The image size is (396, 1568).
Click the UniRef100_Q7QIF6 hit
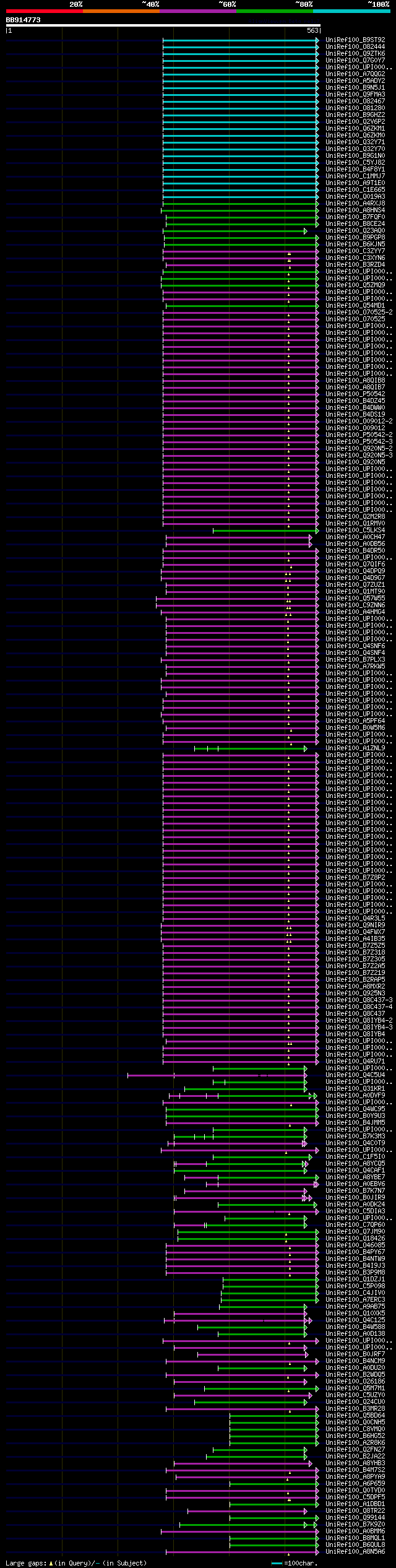pos(355,564)
